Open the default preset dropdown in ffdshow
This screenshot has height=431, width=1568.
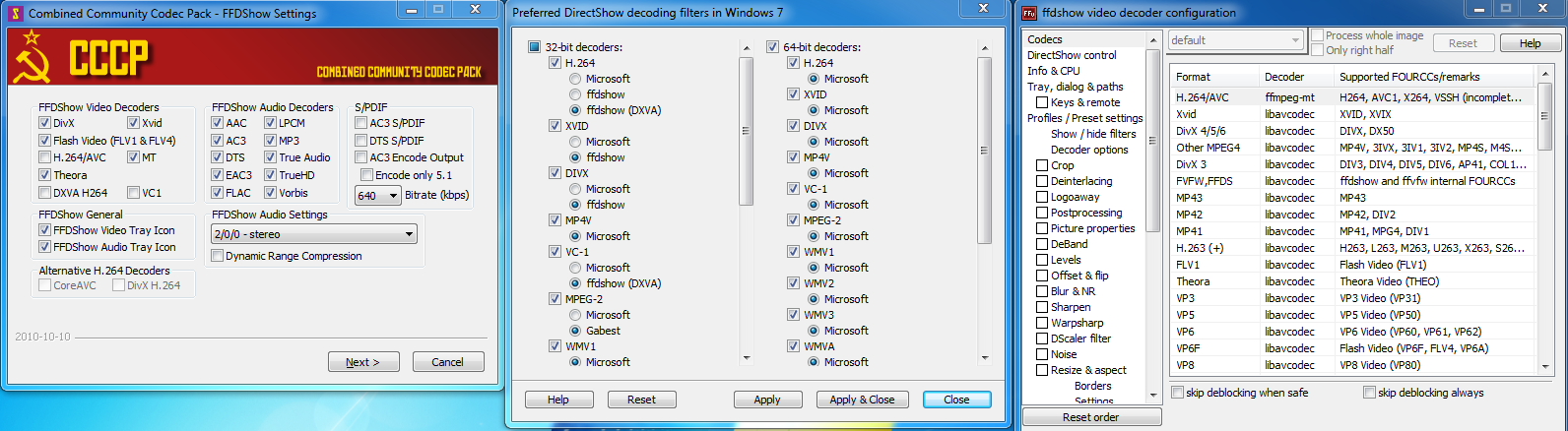point(1237,40)
